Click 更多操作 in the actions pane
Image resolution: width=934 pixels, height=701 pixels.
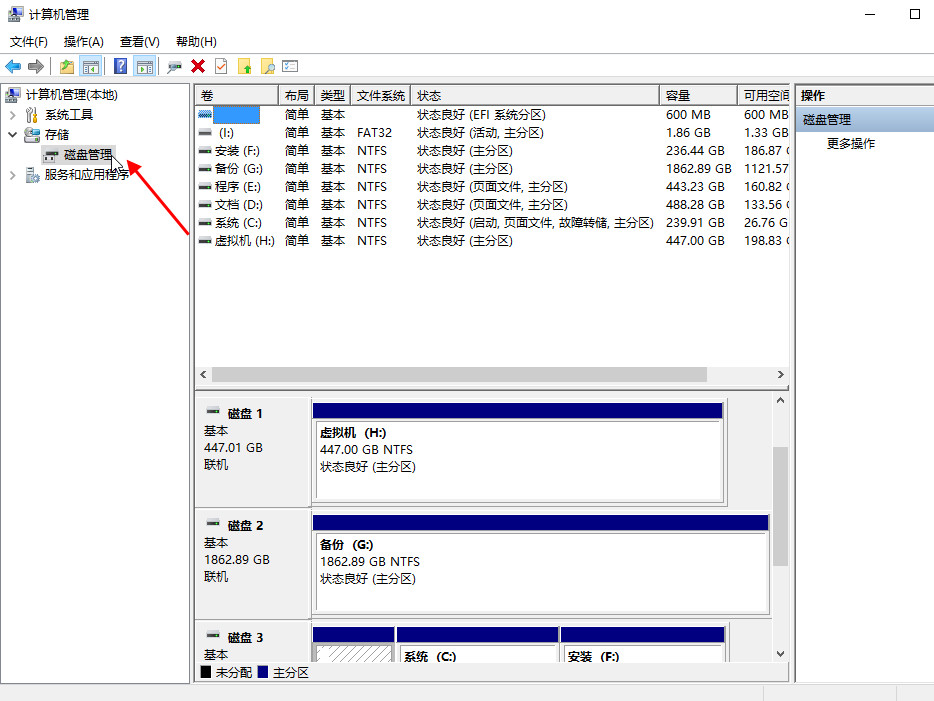pyautogui.click(x=850, y=144)
